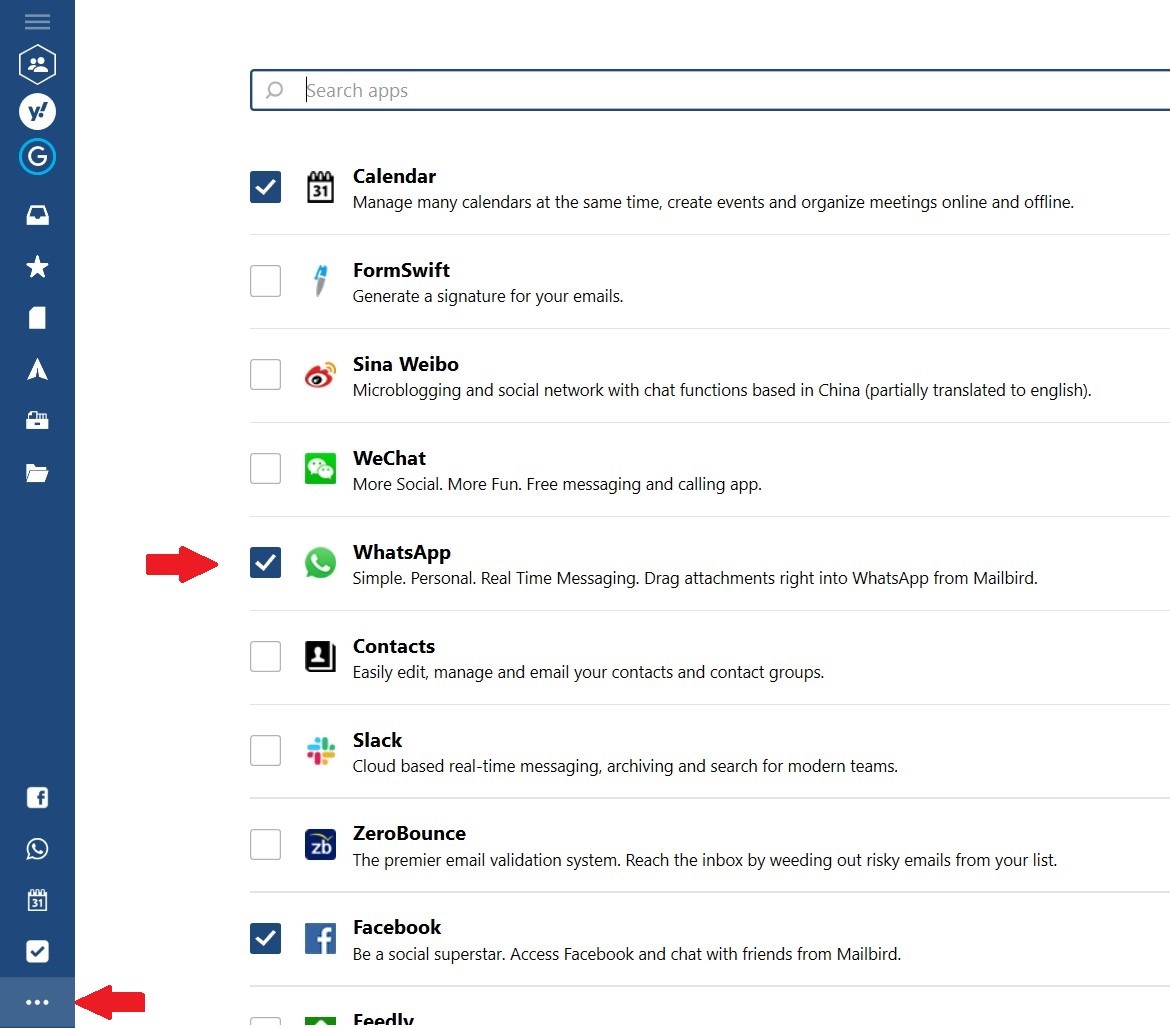Enable the WeChat checkbox
1170x1028 pixels.
coord(266,468)
